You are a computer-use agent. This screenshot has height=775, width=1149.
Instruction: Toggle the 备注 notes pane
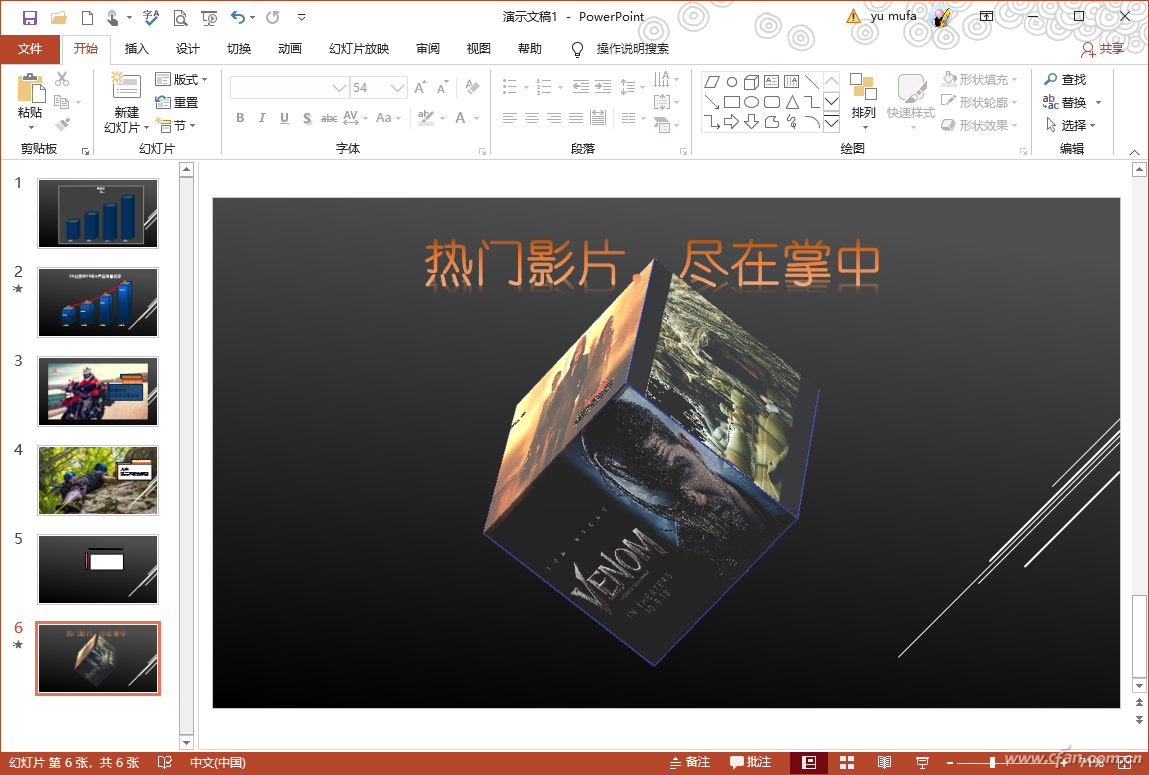tap(690, 763)
